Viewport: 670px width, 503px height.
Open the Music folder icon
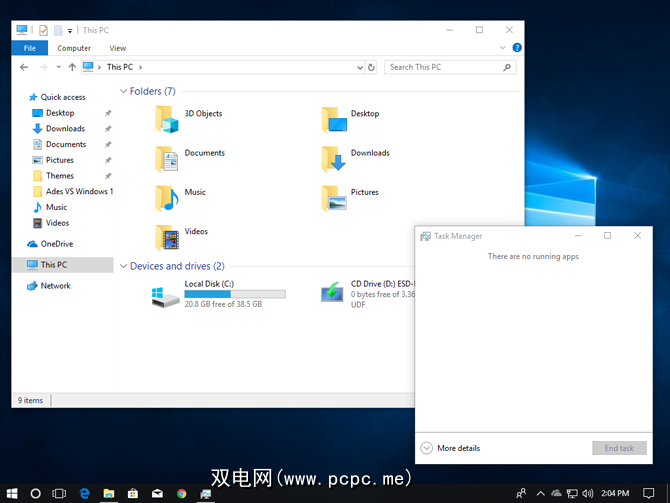point(166,197)
